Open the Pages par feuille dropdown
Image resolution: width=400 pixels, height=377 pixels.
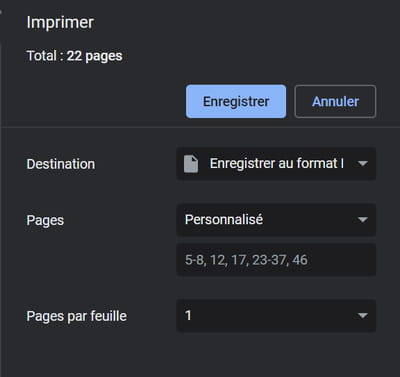click(276, 315)
